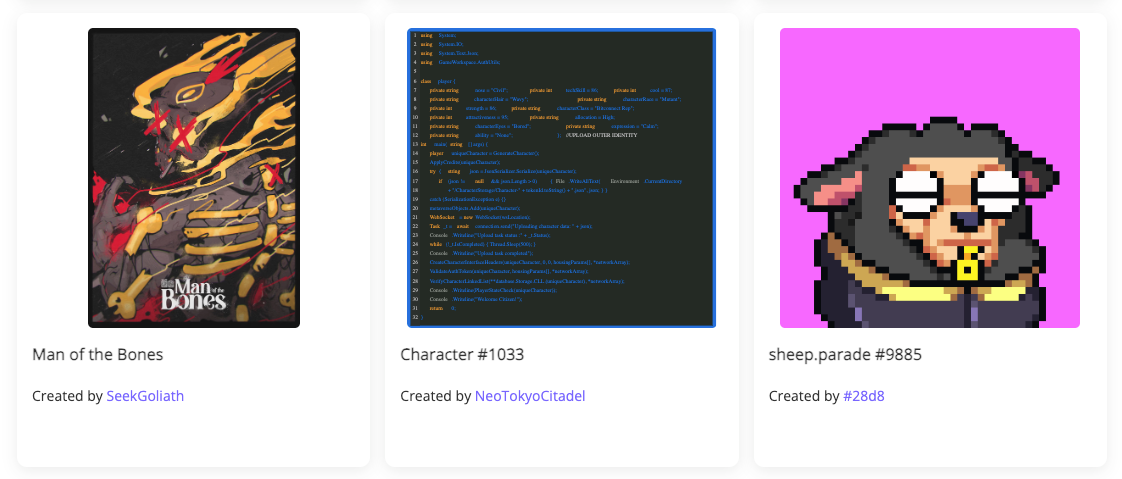The image size is (1122, 479).
Task: Open the #28d8 creator link
Action: pyautogui.click(x=864, y=396)
